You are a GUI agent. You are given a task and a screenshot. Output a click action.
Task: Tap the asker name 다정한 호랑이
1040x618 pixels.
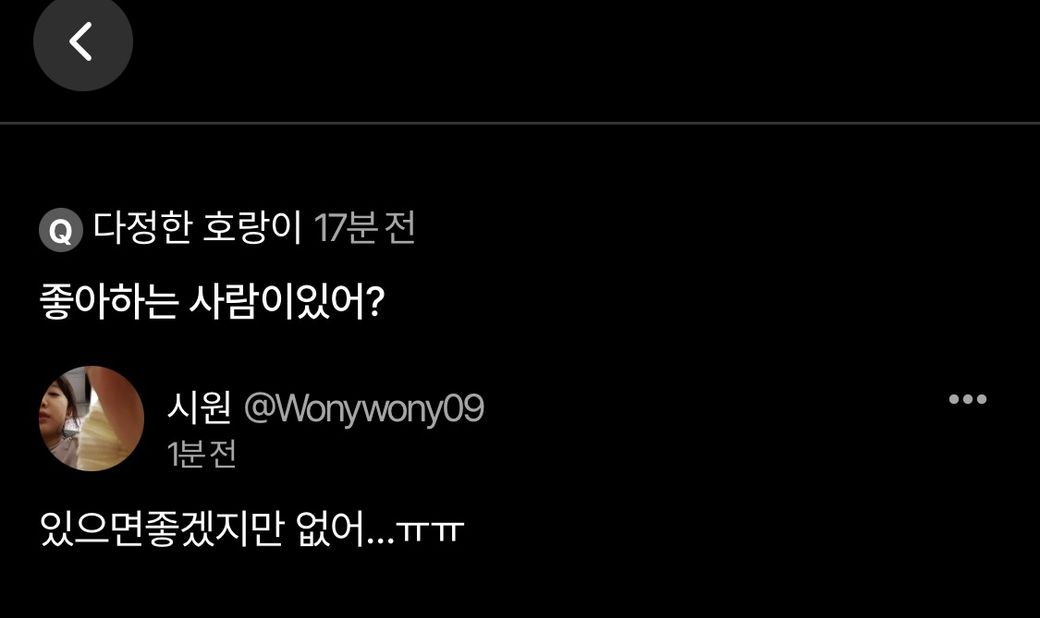197,227
